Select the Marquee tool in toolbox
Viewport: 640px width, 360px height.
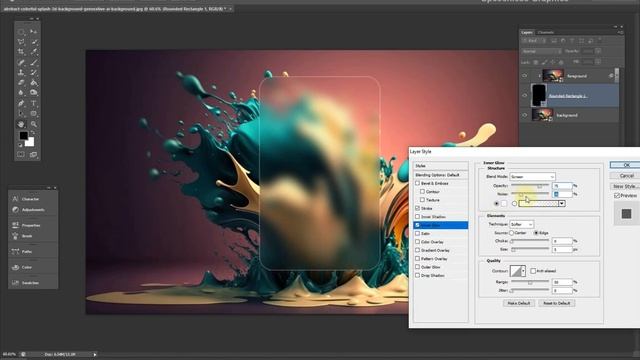click(21, 31)
